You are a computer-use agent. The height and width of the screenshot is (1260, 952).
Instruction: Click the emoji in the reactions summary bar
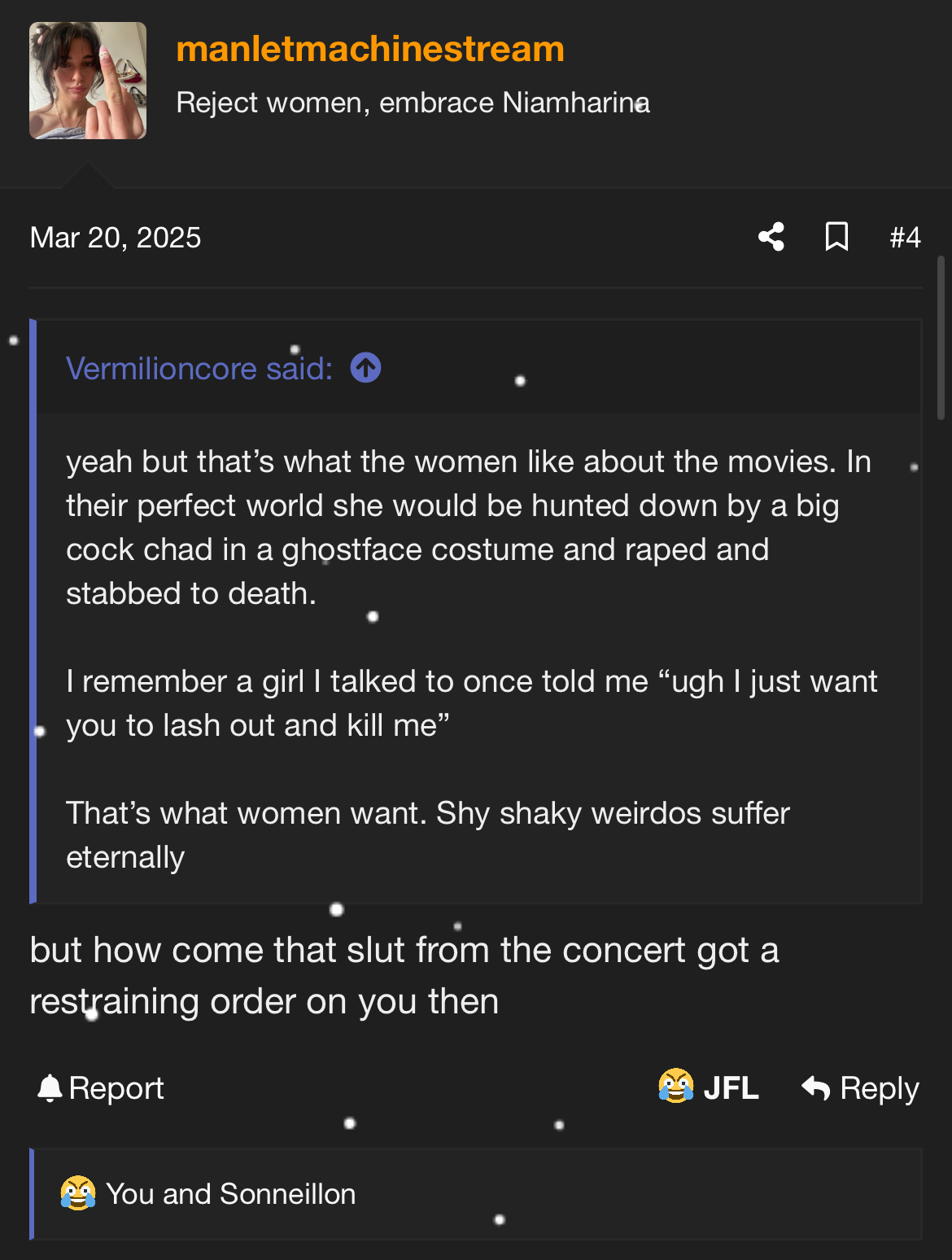pyautogui.click(x=78, y=1194)
